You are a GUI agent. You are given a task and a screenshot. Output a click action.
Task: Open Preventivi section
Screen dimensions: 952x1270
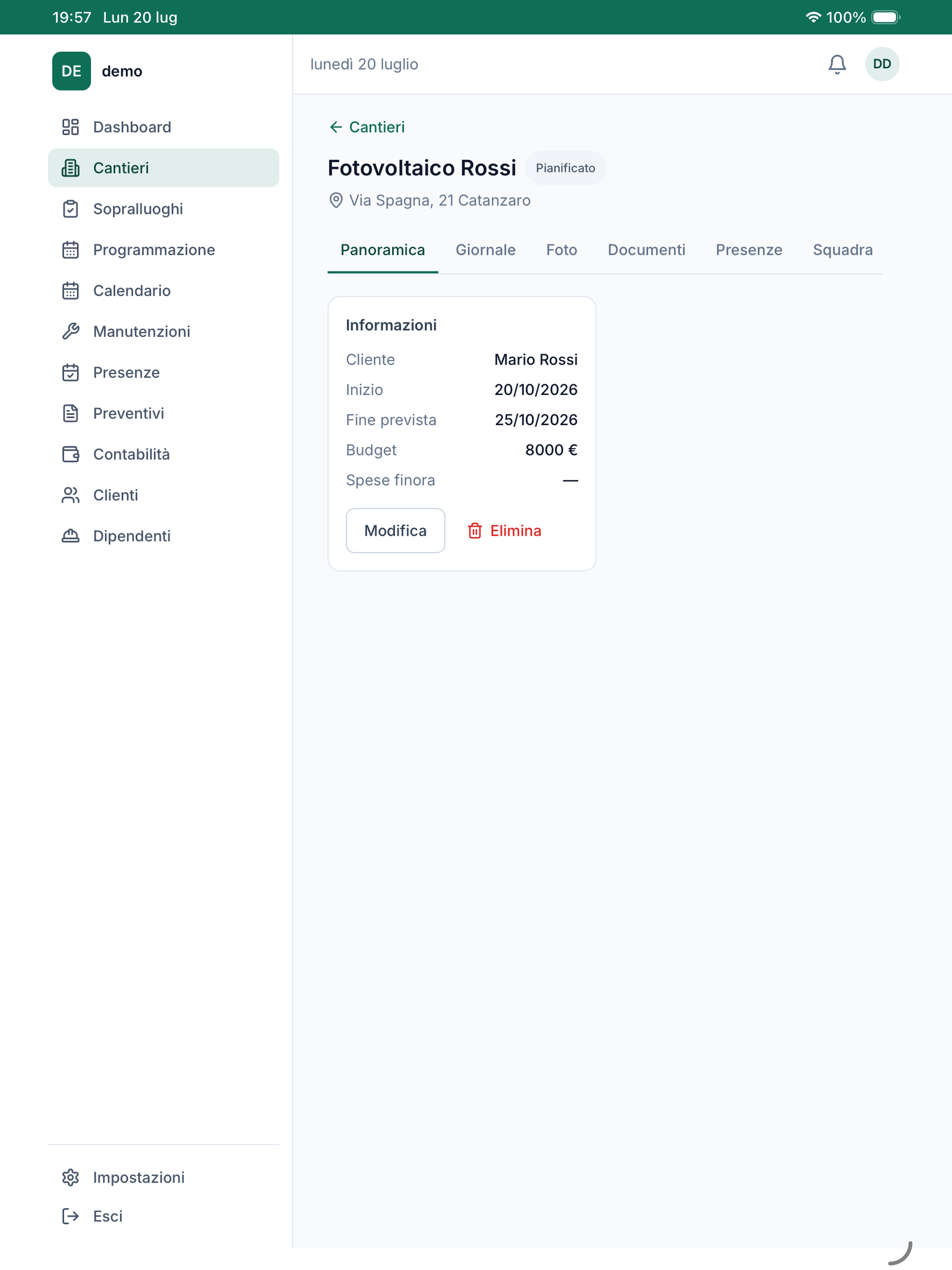tap(164, 413)
